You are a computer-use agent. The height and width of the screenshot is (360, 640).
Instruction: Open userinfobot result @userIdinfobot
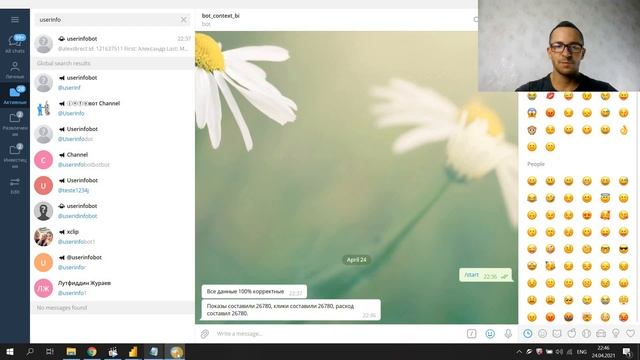point(112,211)
